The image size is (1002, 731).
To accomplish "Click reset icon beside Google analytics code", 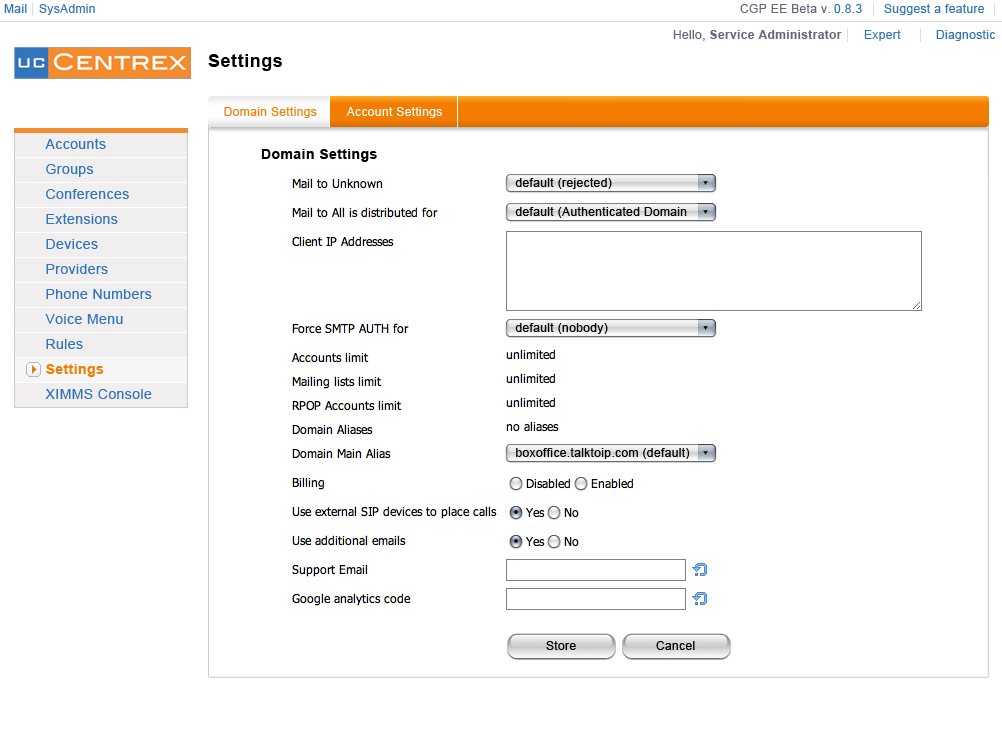I will pyautogui.click(x=700, y=599).
